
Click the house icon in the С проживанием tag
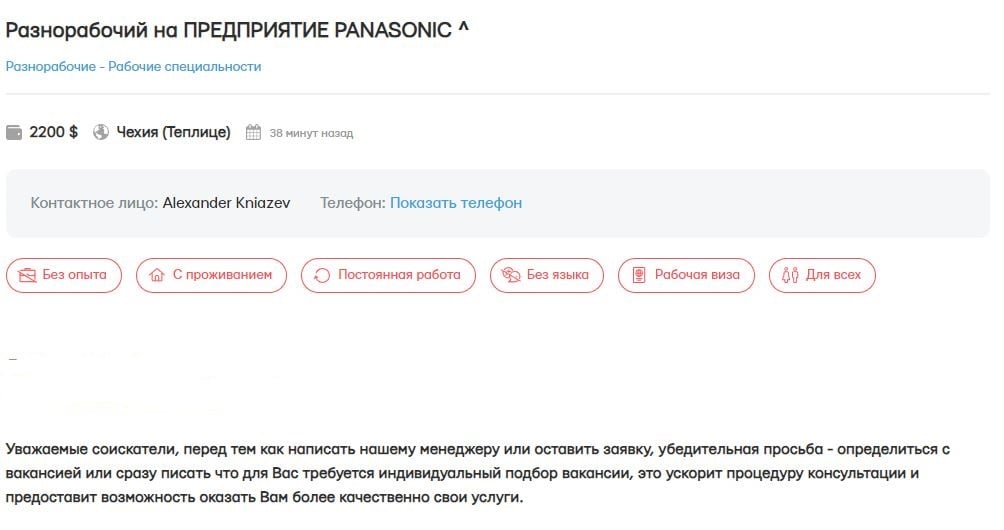(x=156, y=275)
